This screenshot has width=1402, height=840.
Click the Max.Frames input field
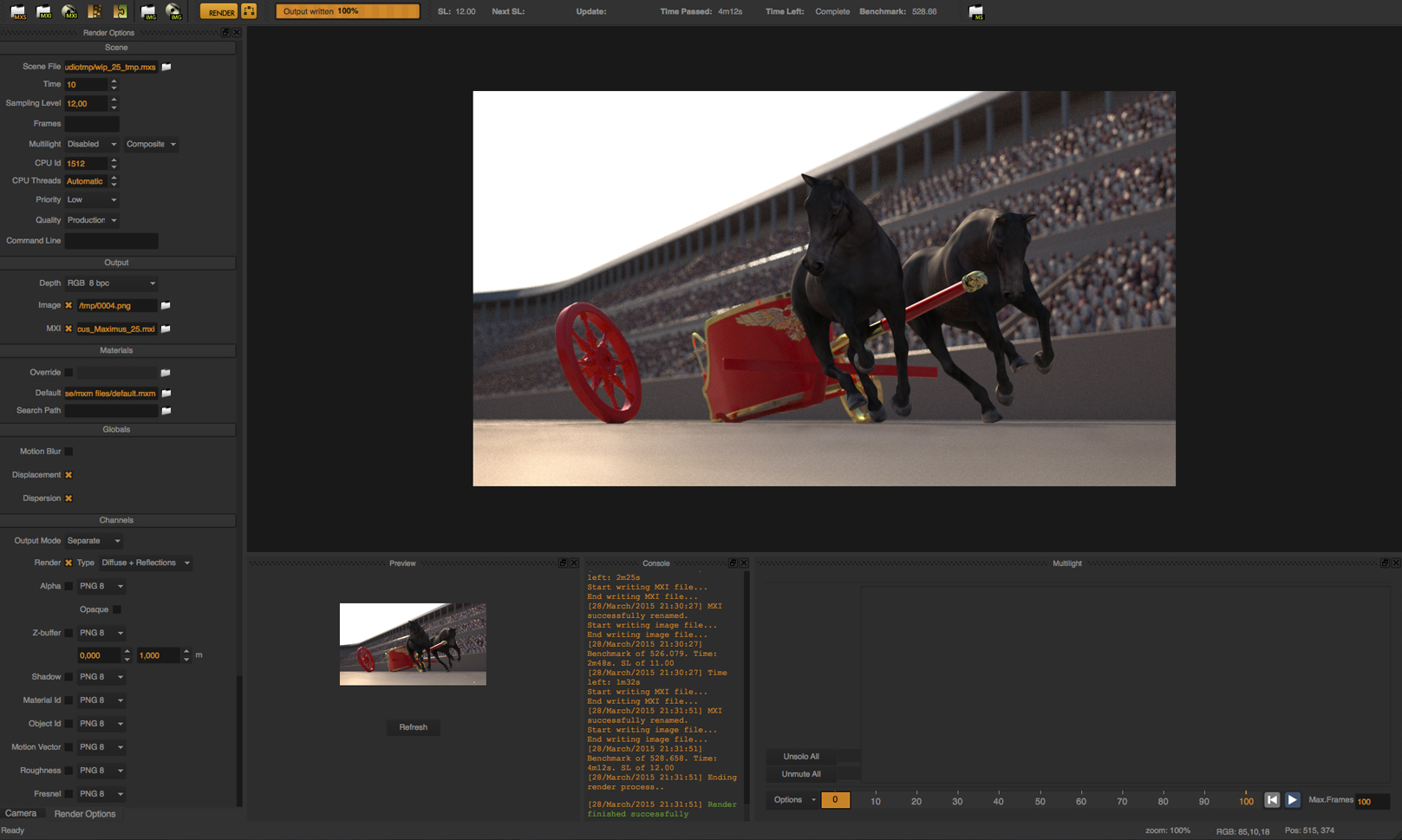(1373, 801)
